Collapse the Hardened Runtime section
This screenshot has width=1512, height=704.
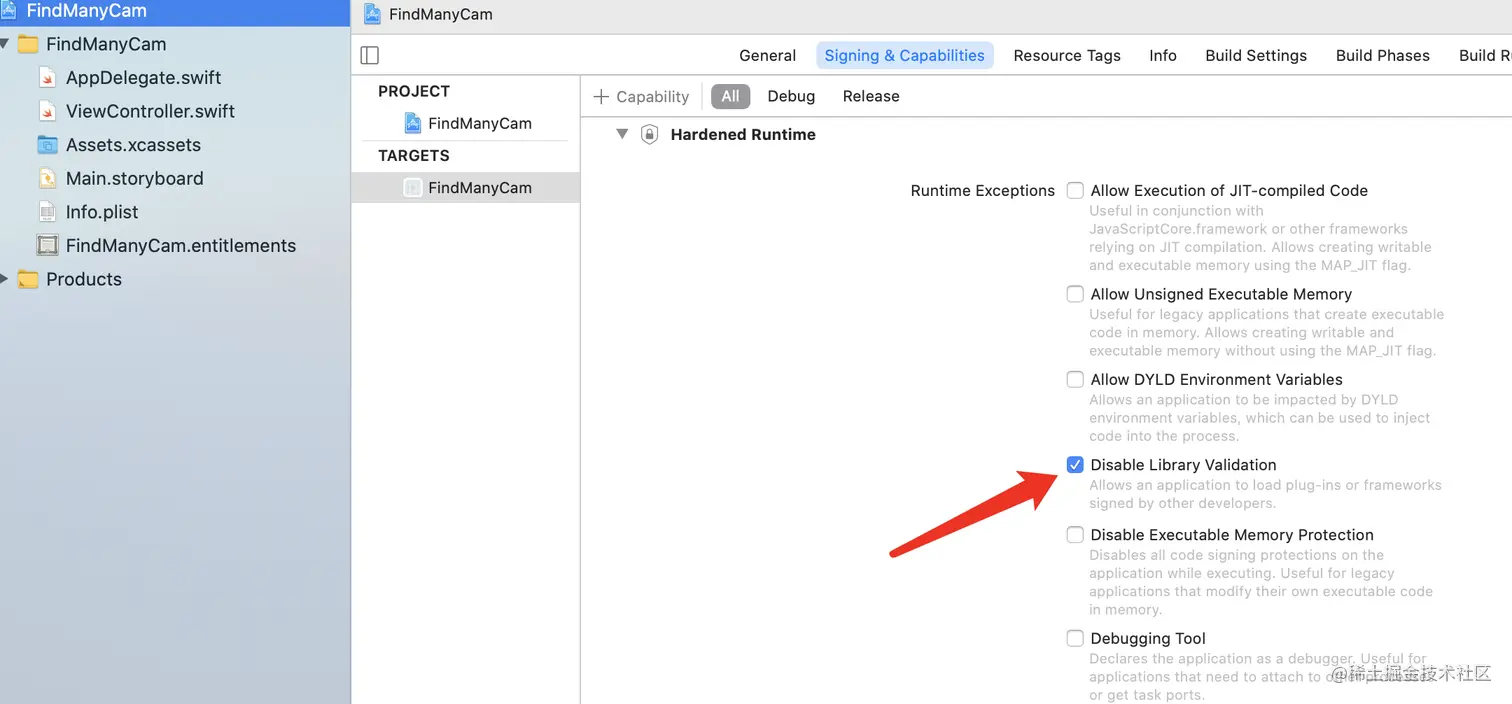tap(622, 134)
